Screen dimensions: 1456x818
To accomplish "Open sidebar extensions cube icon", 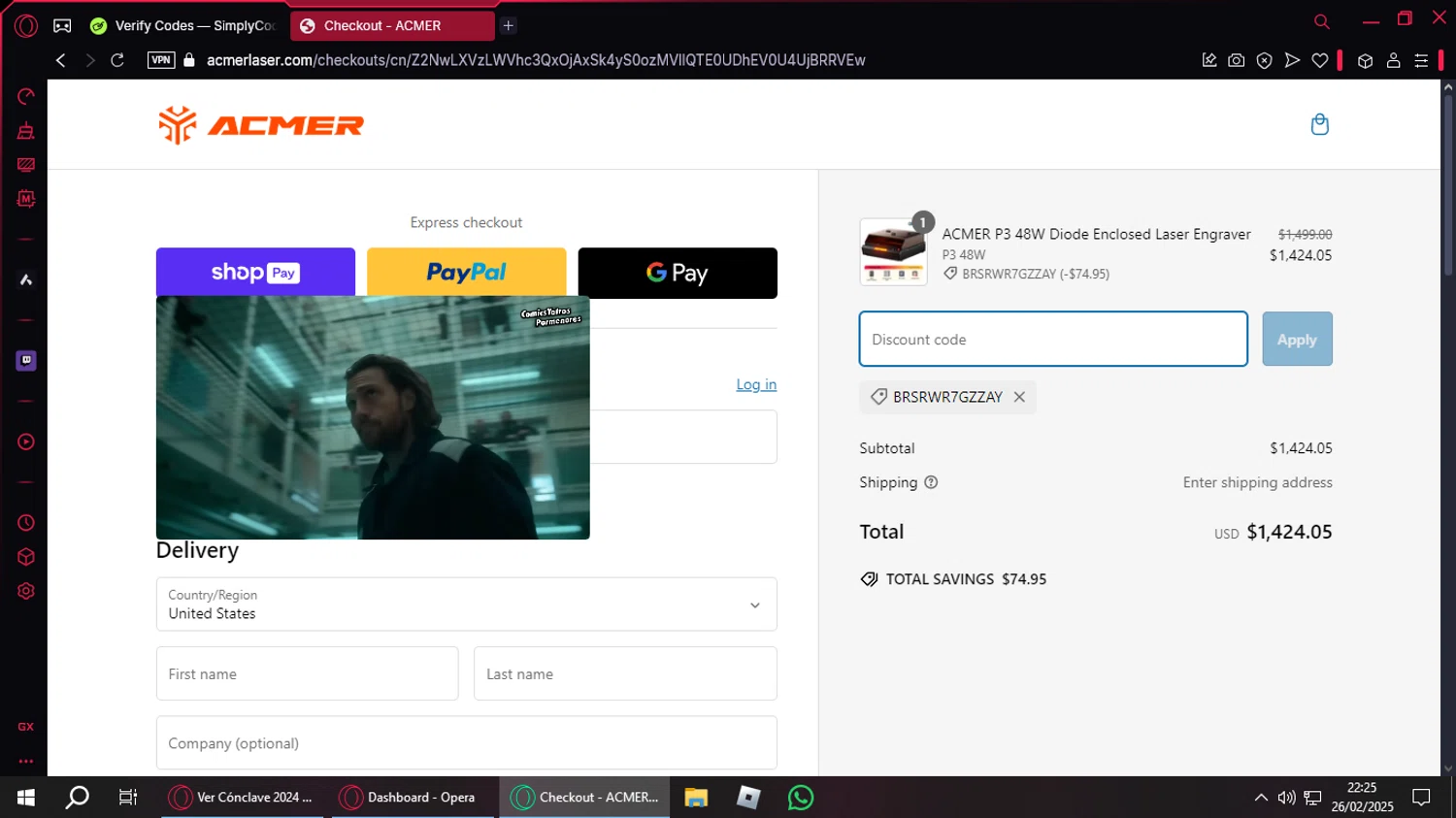I will tap(26, 557).
